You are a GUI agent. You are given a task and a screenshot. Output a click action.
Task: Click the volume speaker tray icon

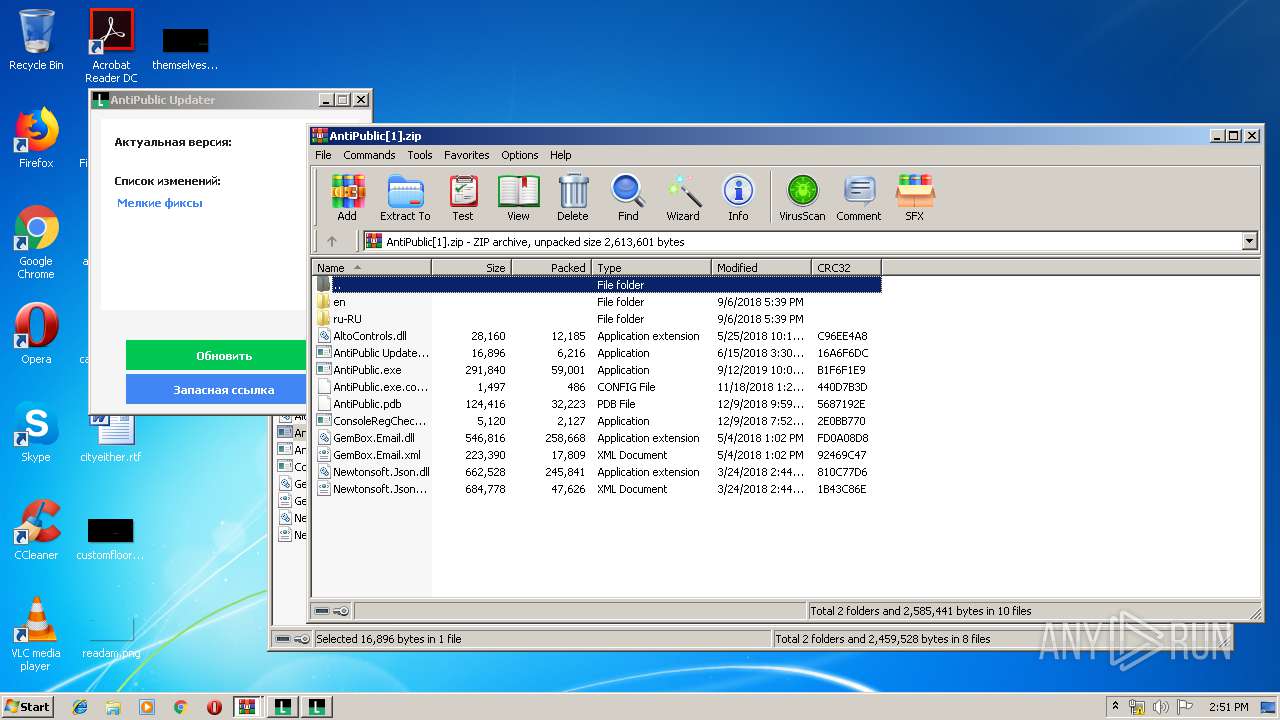tap(1161, 707)
